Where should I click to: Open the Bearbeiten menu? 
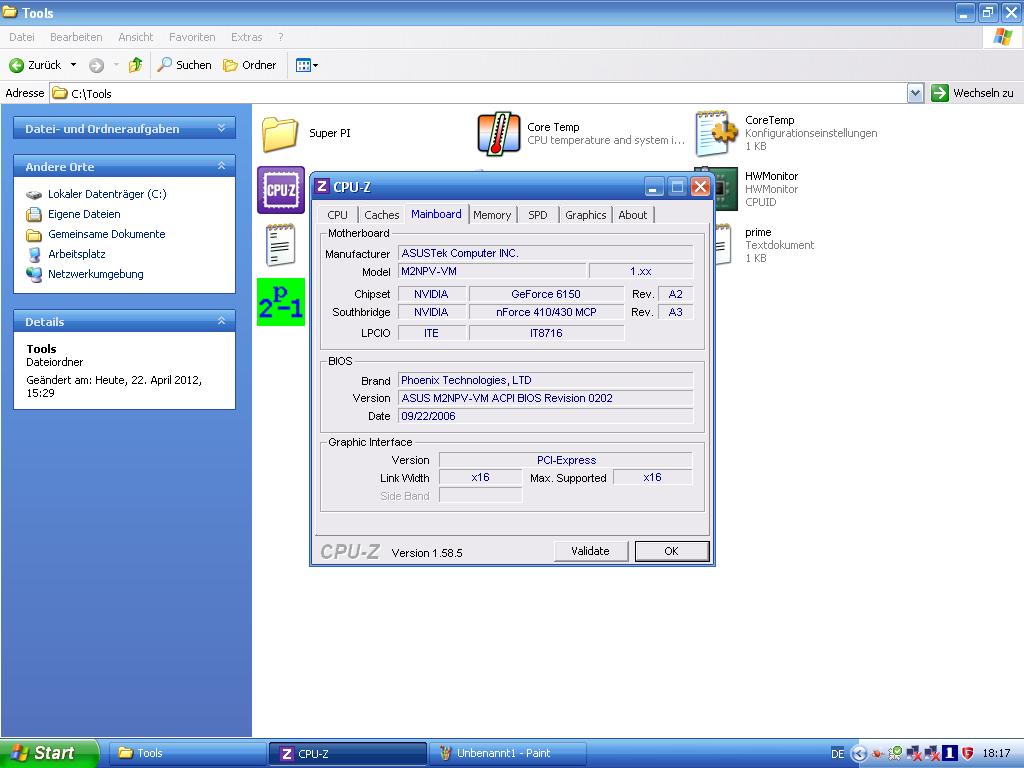[76, 37]
